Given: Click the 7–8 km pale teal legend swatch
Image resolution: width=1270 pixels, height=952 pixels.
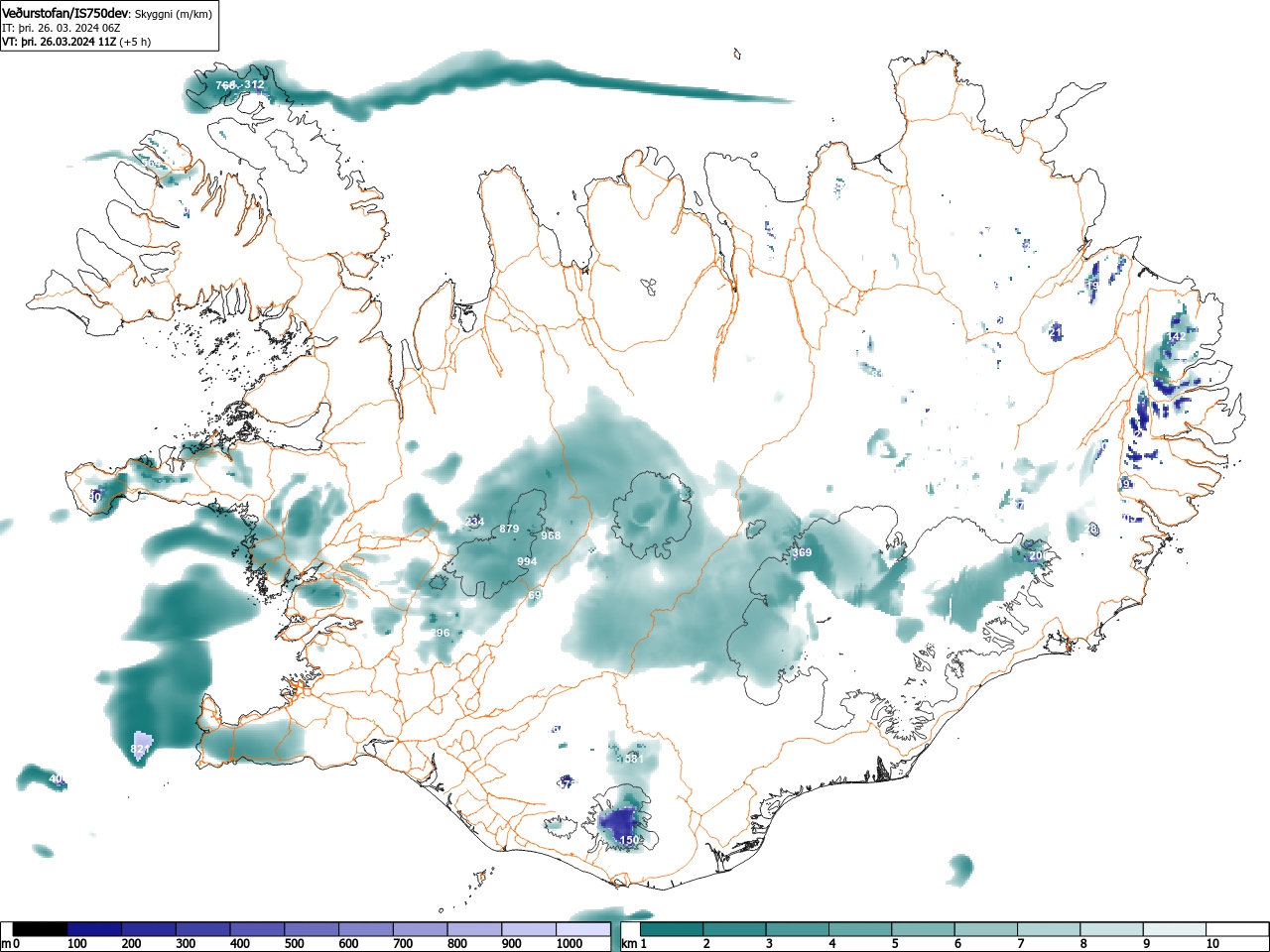Looking at the screenshot, I should [1050, 930].
